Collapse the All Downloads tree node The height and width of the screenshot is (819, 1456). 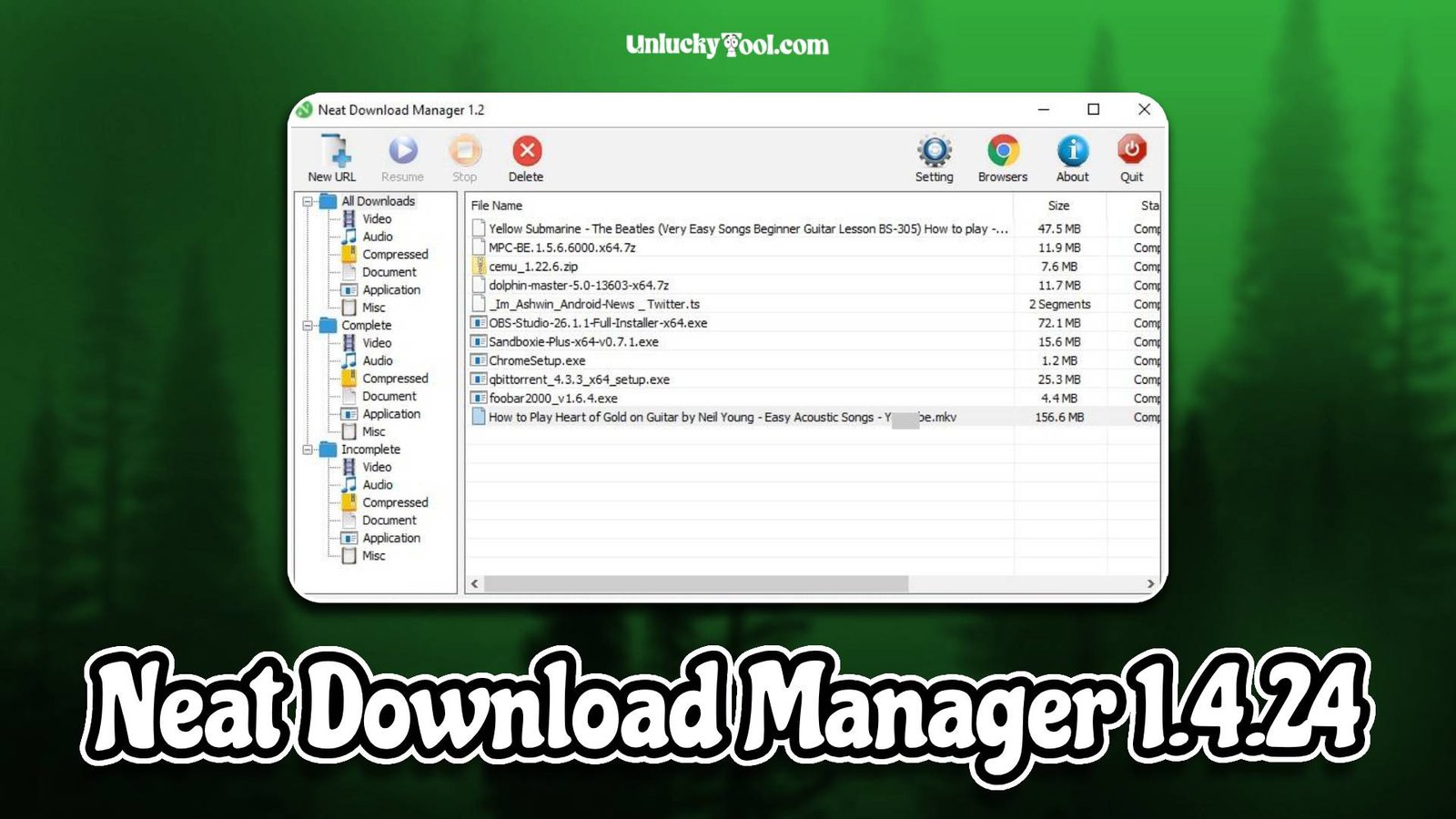309,200
